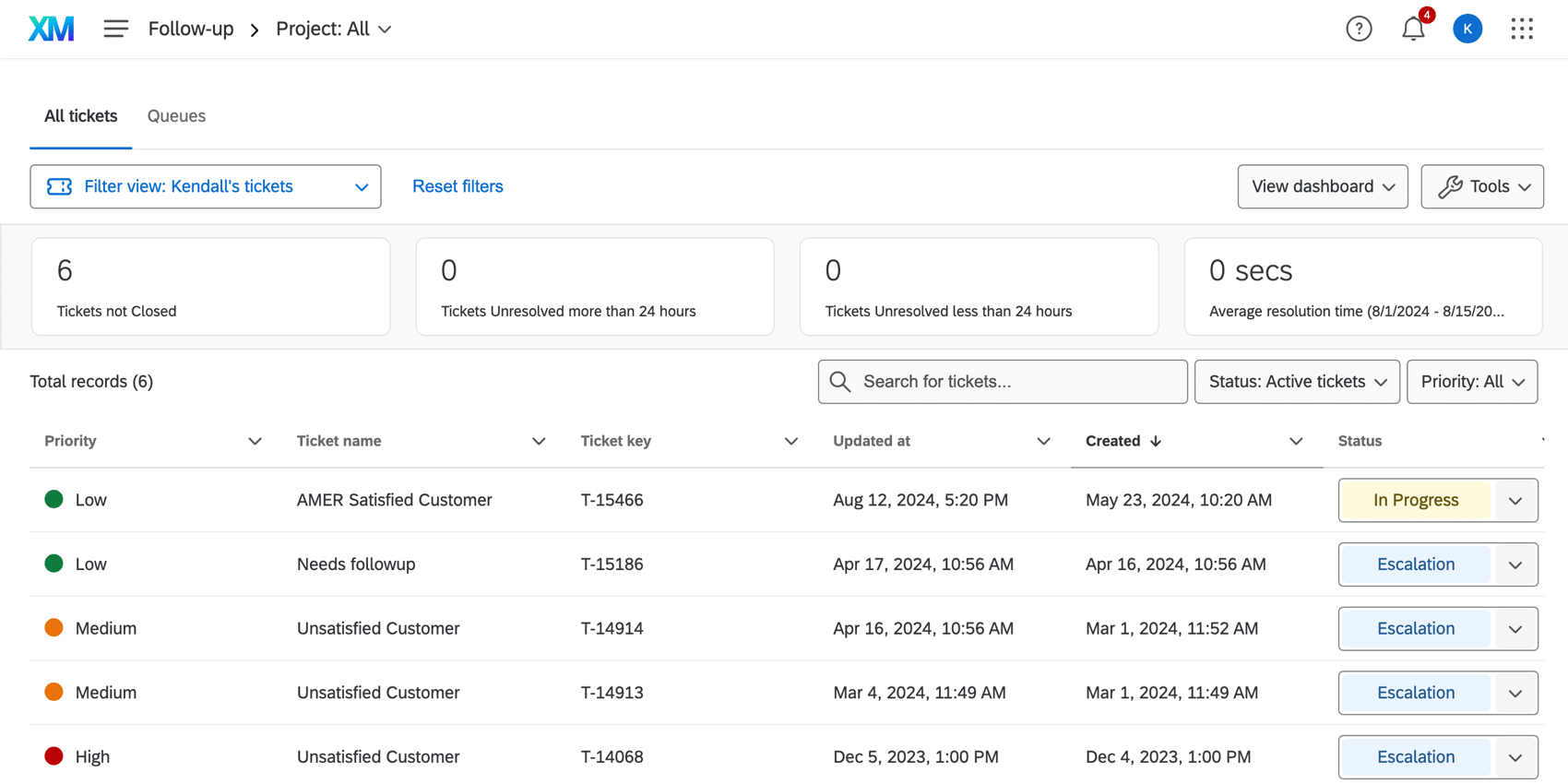Open the Priority: All filter
This screenshot has width=1568, height=784.
point(1471,382)
